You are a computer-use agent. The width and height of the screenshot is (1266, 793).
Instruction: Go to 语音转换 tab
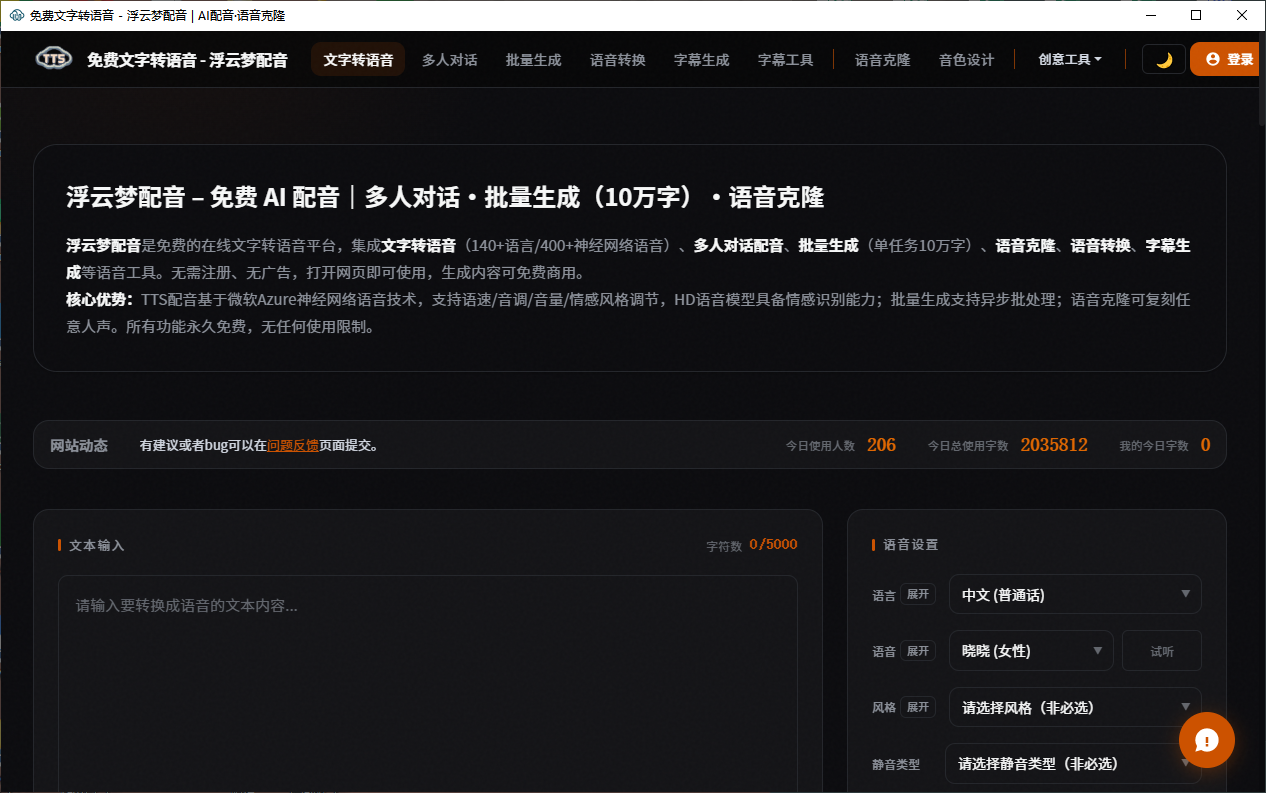(x=618, y=59)
